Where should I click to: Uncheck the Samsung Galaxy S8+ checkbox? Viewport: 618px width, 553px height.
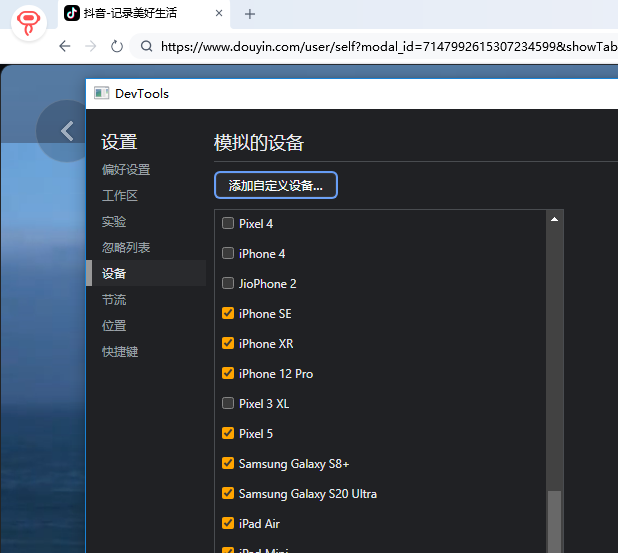[228, 463]
